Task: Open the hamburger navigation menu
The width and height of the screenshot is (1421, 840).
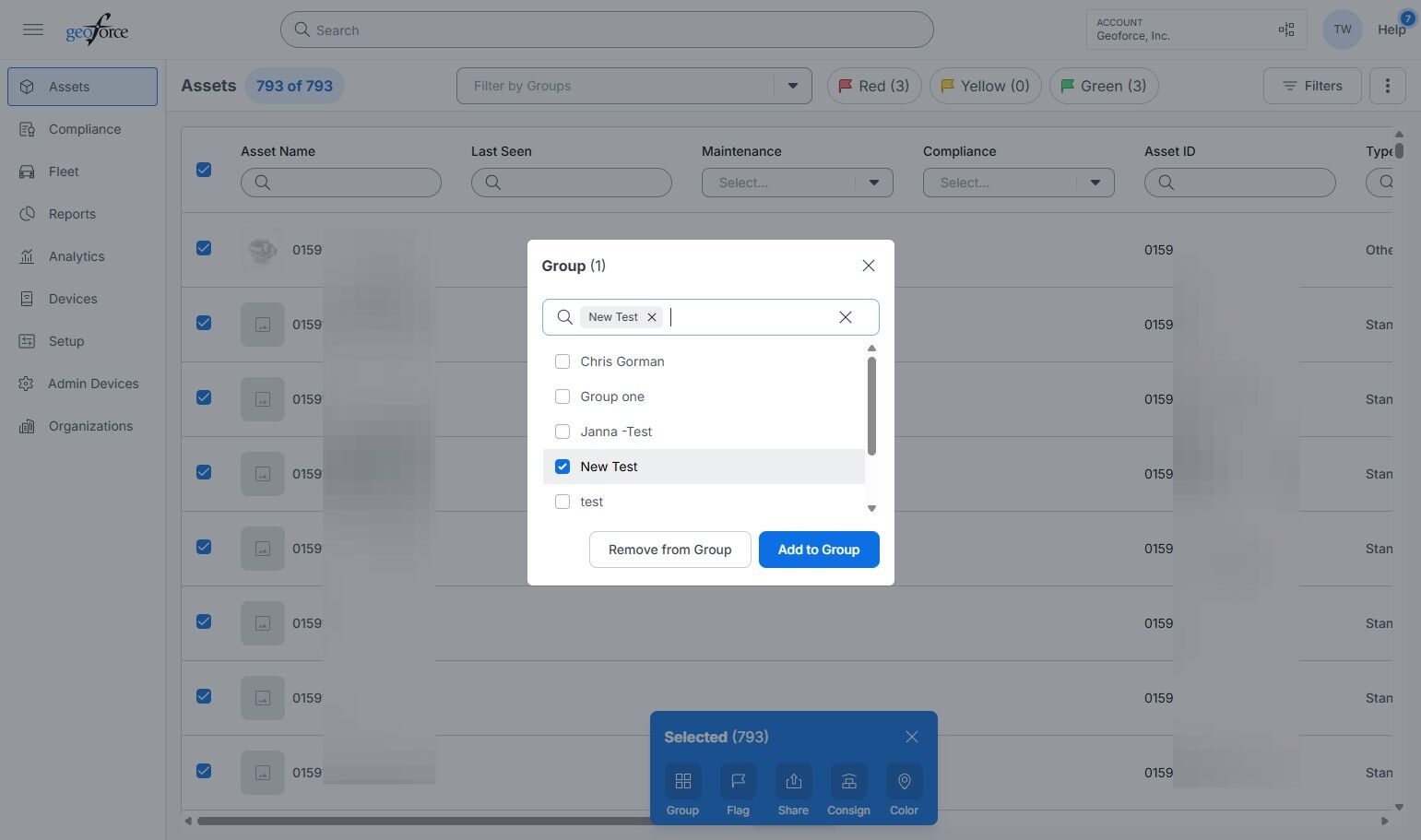Action: tap(33, 30)
